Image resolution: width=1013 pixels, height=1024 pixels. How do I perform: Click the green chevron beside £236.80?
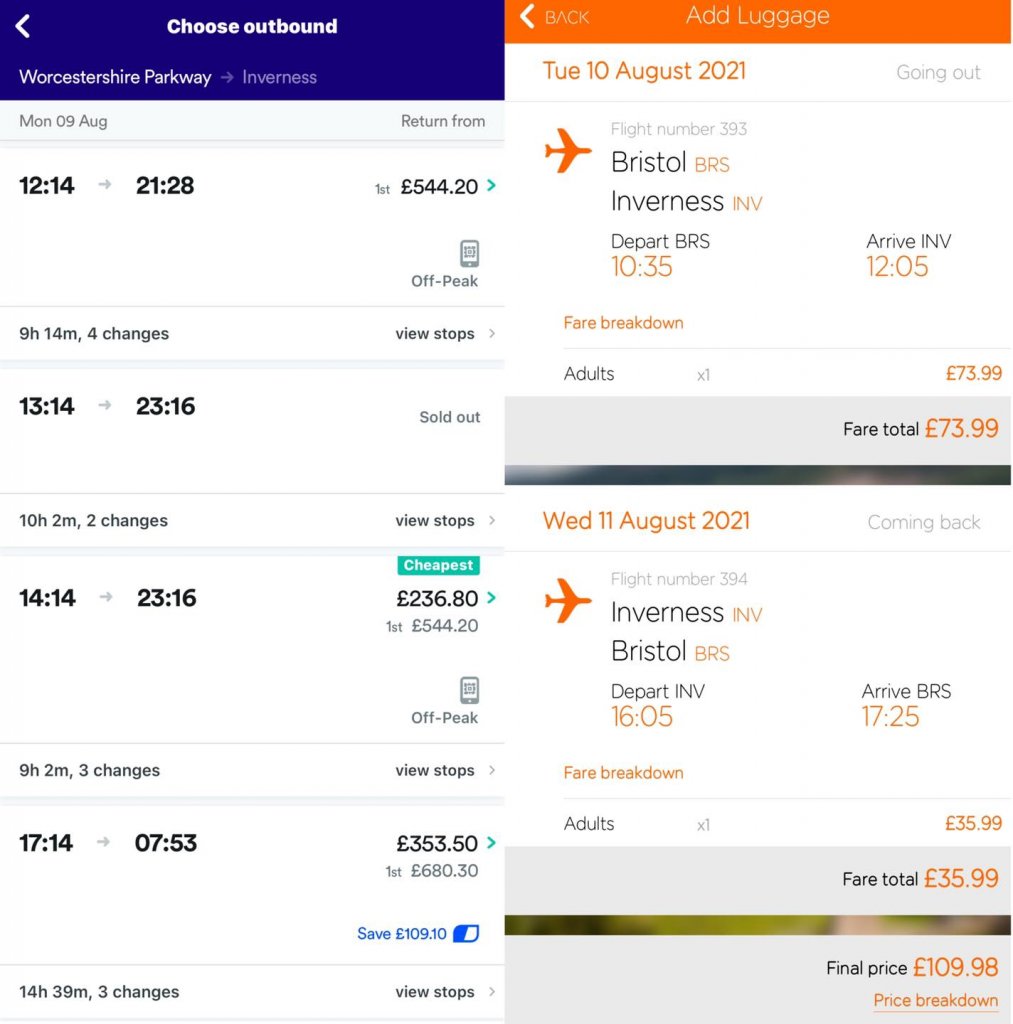click(x=491, y=598)
